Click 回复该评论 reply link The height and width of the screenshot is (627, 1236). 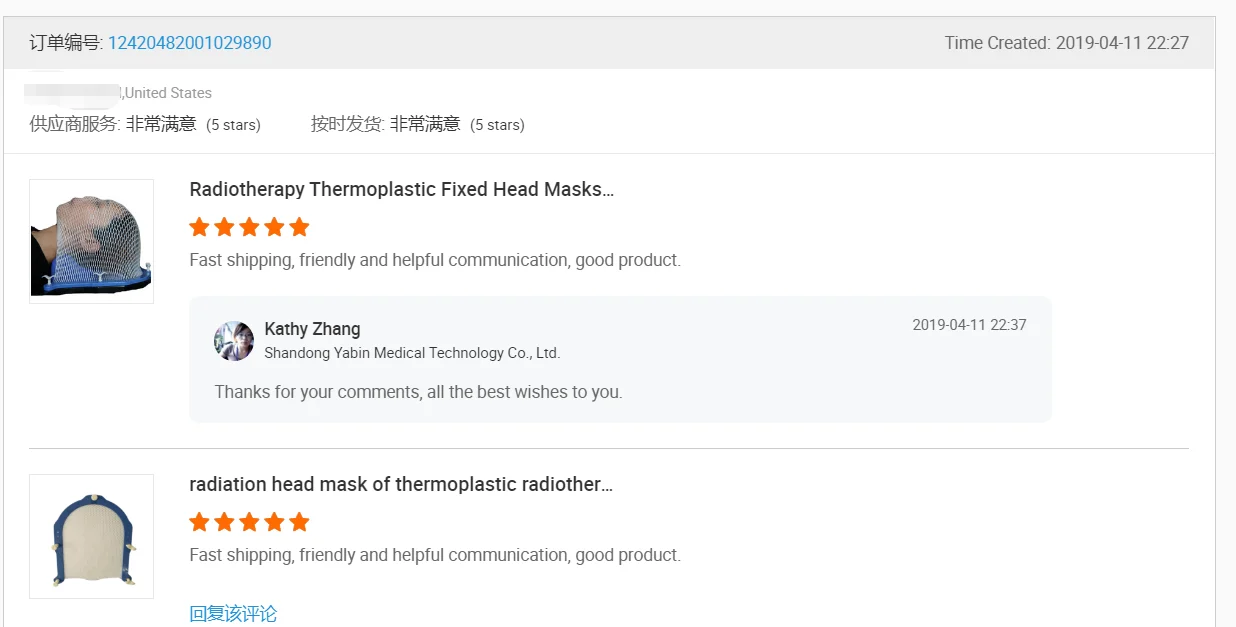(x=233, y=613)
